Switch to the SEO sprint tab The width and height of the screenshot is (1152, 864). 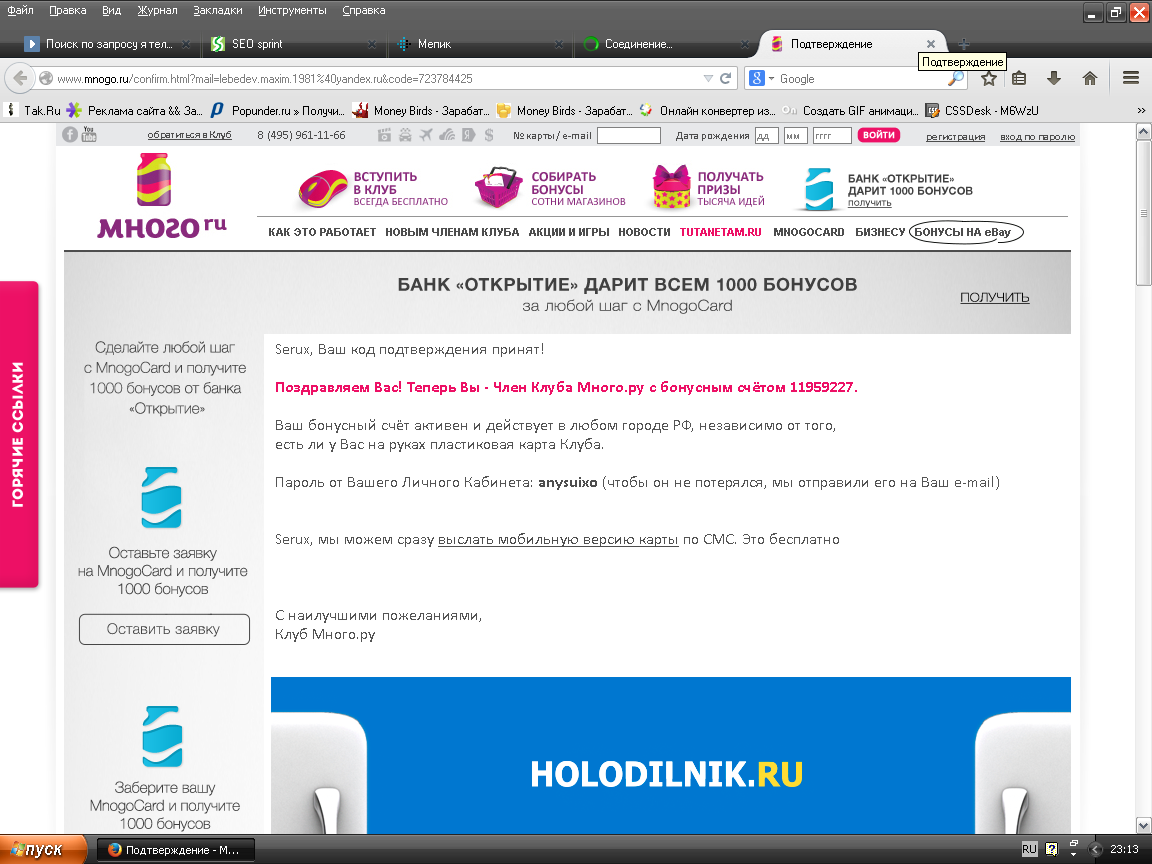point(292,44)
